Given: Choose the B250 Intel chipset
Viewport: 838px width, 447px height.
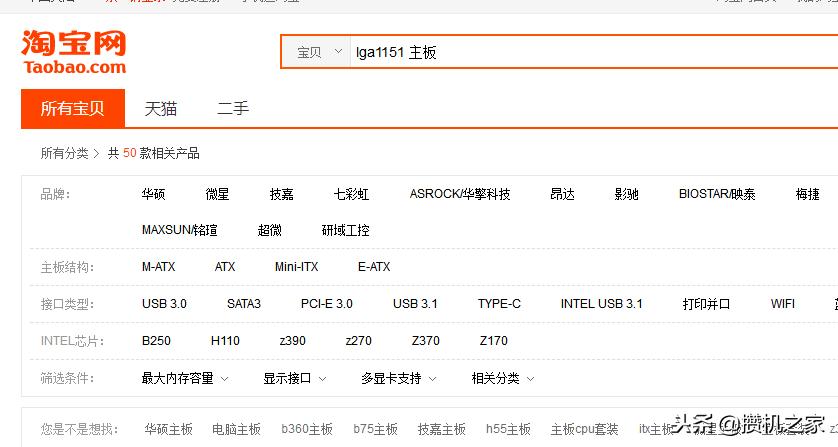Looking at the screenshot, I should point(156,341).
